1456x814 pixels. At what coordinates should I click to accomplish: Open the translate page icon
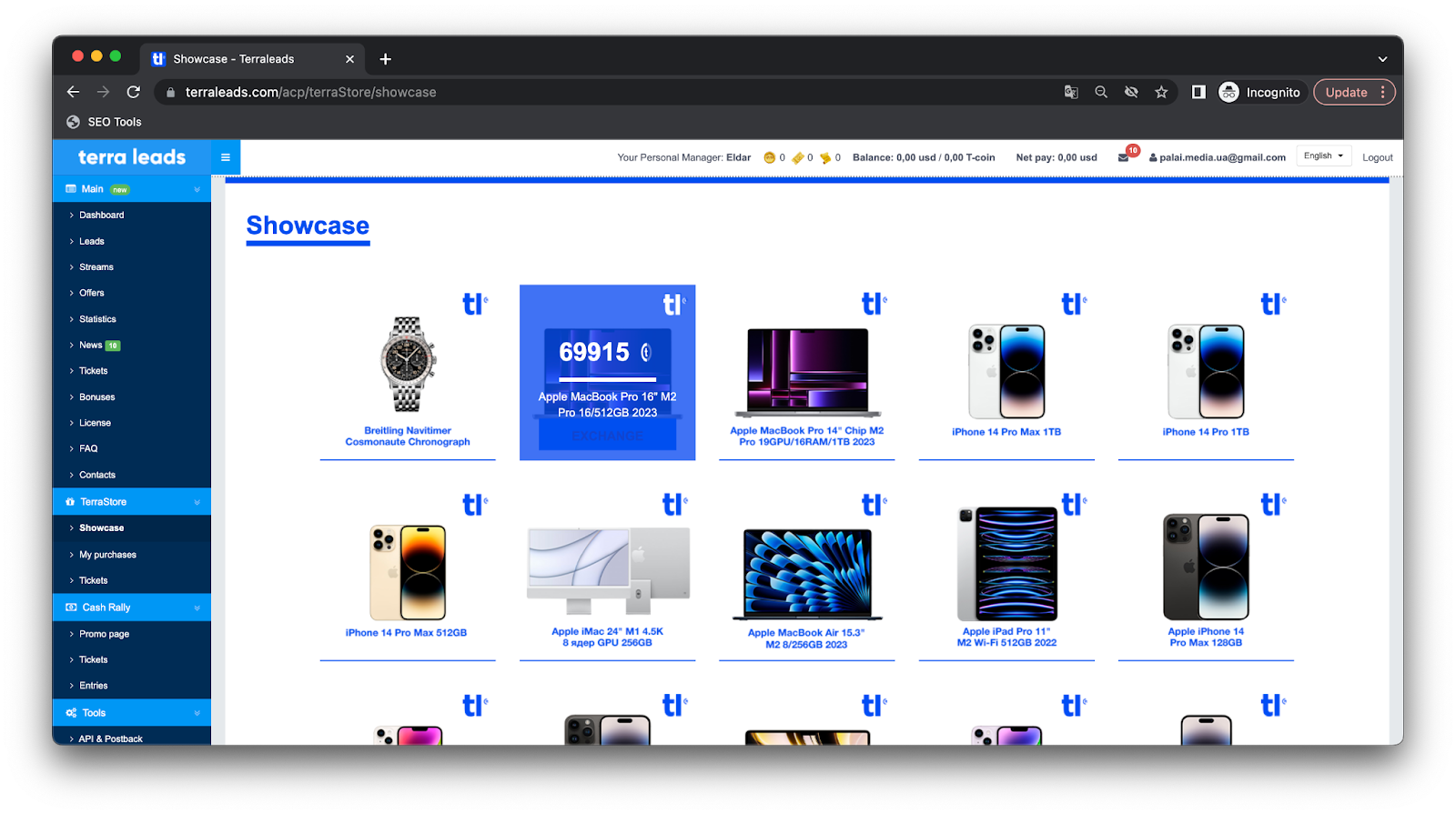coord(1071,92)
